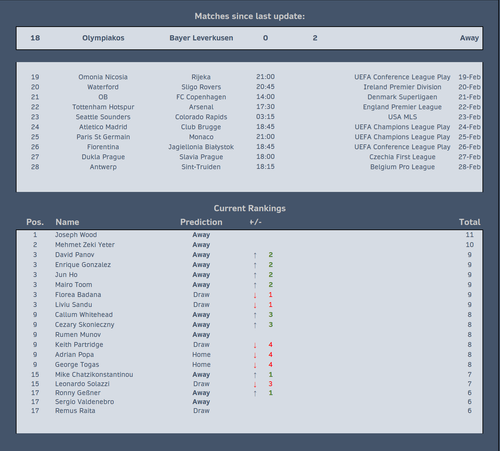Click the 'Total' column header
Viewport: 500px width, 451px height.
tap(470, 222)
